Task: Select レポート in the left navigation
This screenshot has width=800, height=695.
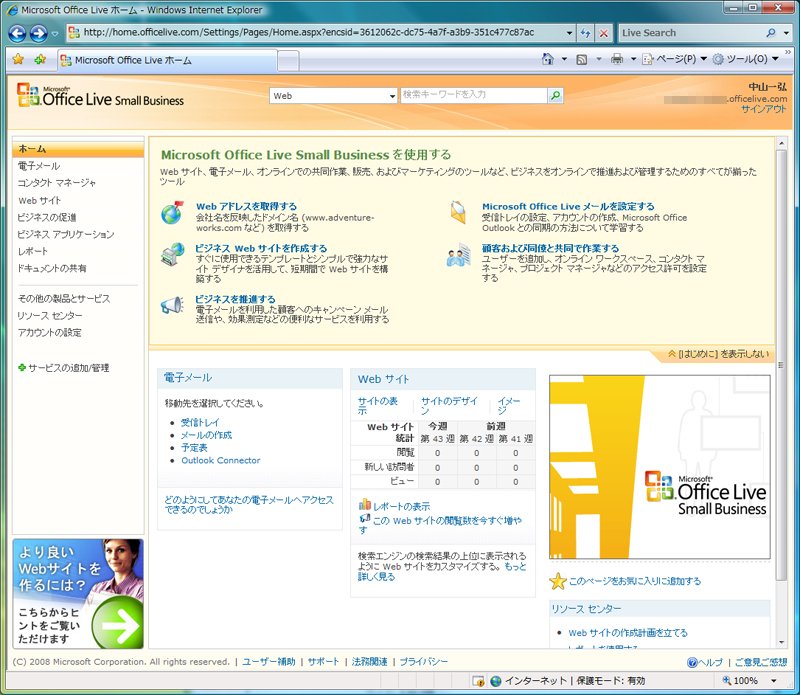Action: coord(33,251)
